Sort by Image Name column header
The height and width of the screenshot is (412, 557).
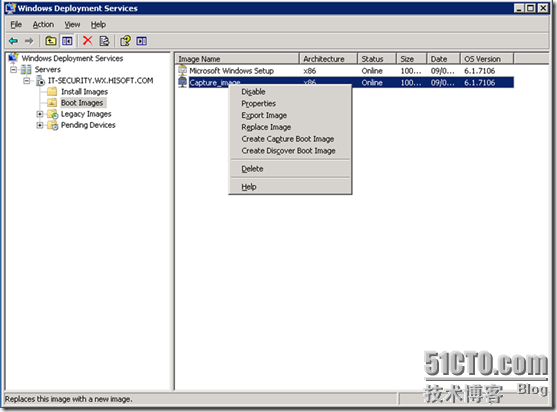(237, 59)
